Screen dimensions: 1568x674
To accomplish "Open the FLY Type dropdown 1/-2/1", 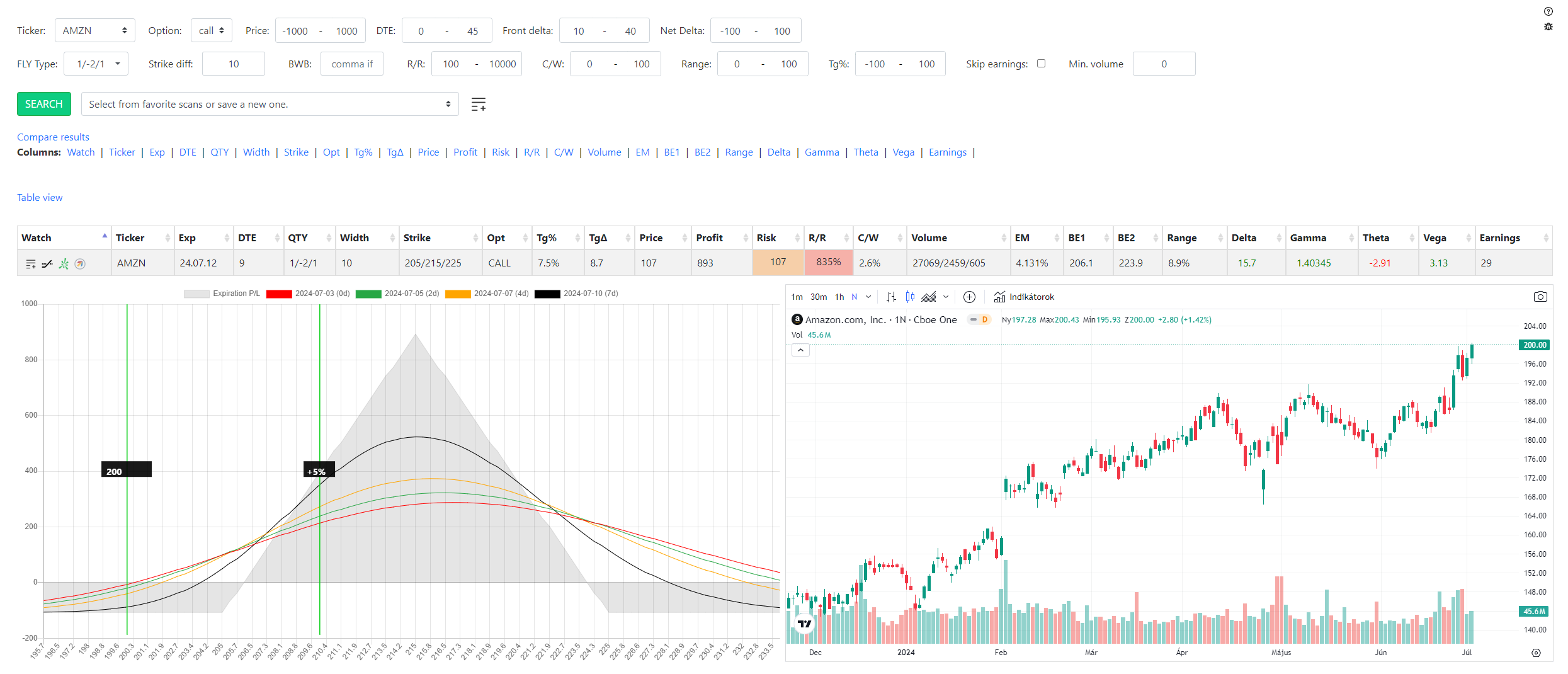I will [96, 64].
